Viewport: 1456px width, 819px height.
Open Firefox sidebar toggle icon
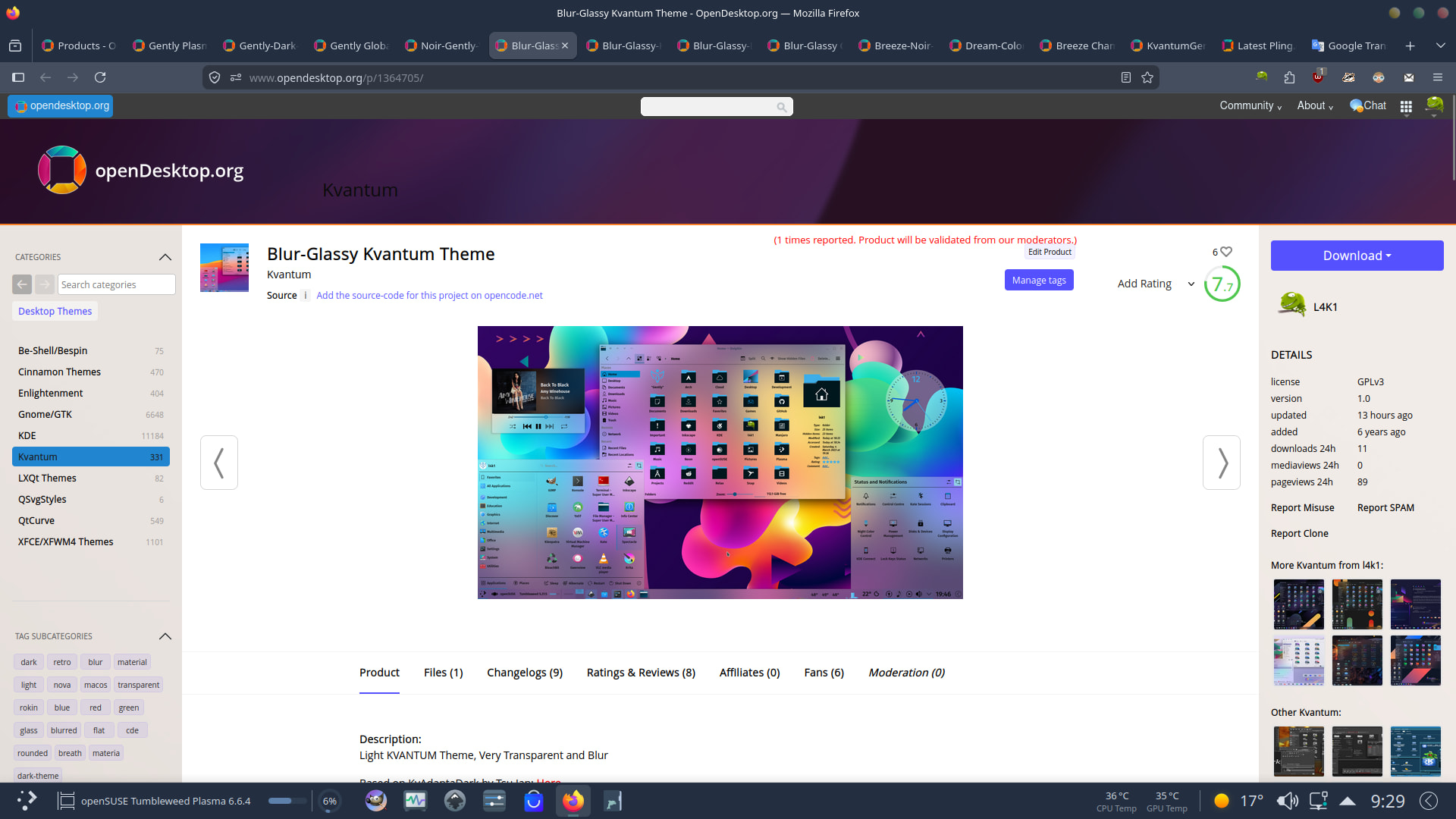click(x=18, y=77)
